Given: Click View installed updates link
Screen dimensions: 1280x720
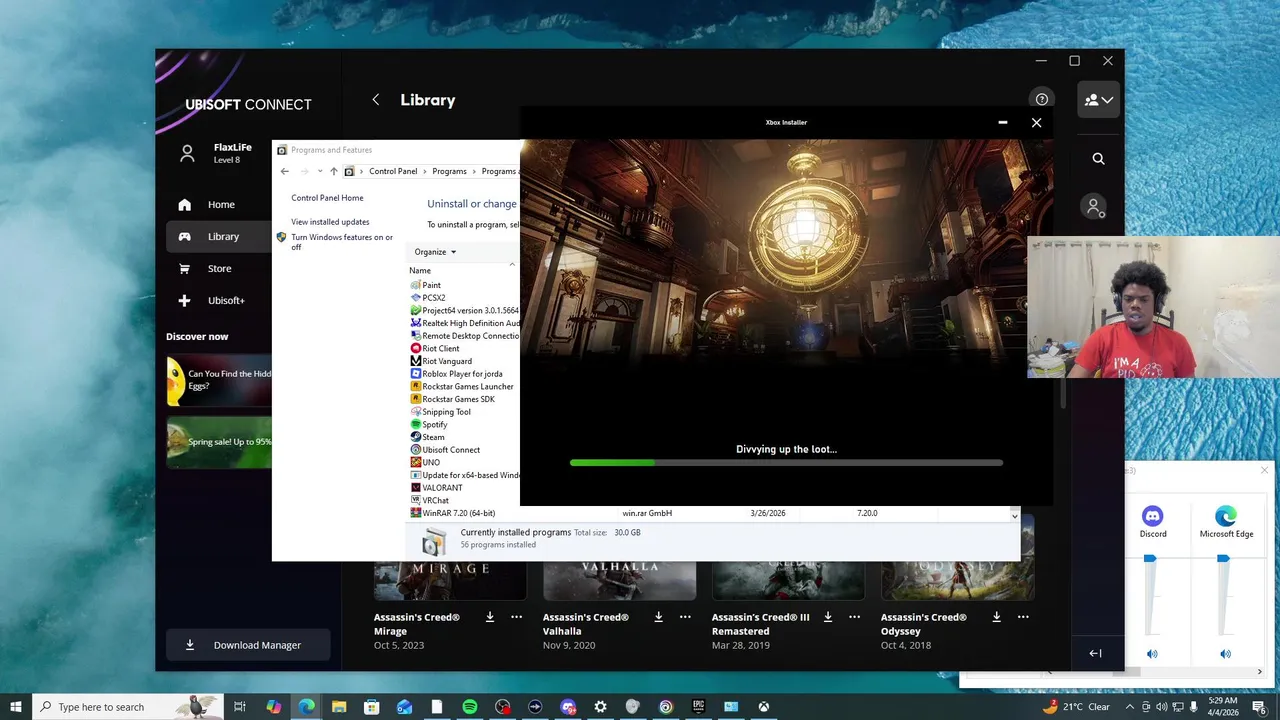Looking at the screenshot, I should pos(330,222).
